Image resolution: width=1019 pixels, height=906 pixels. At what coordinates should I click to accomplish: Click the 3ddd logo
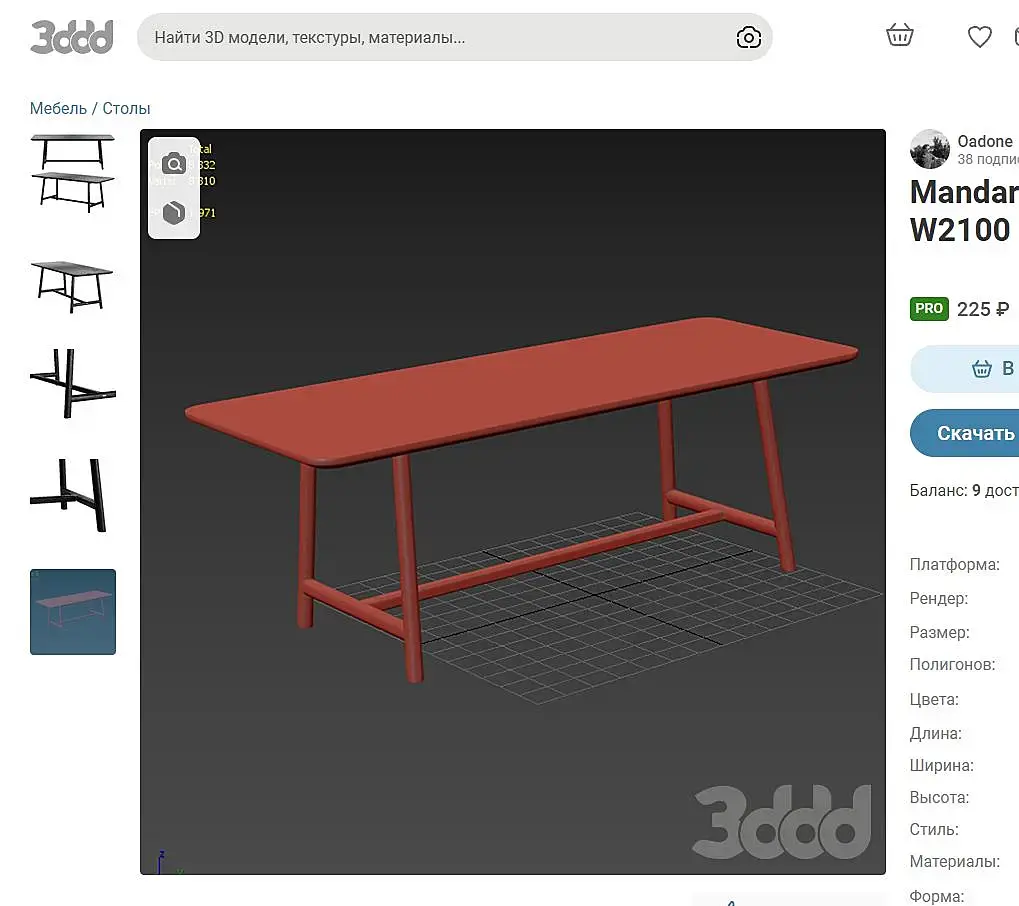click(72, 37)
